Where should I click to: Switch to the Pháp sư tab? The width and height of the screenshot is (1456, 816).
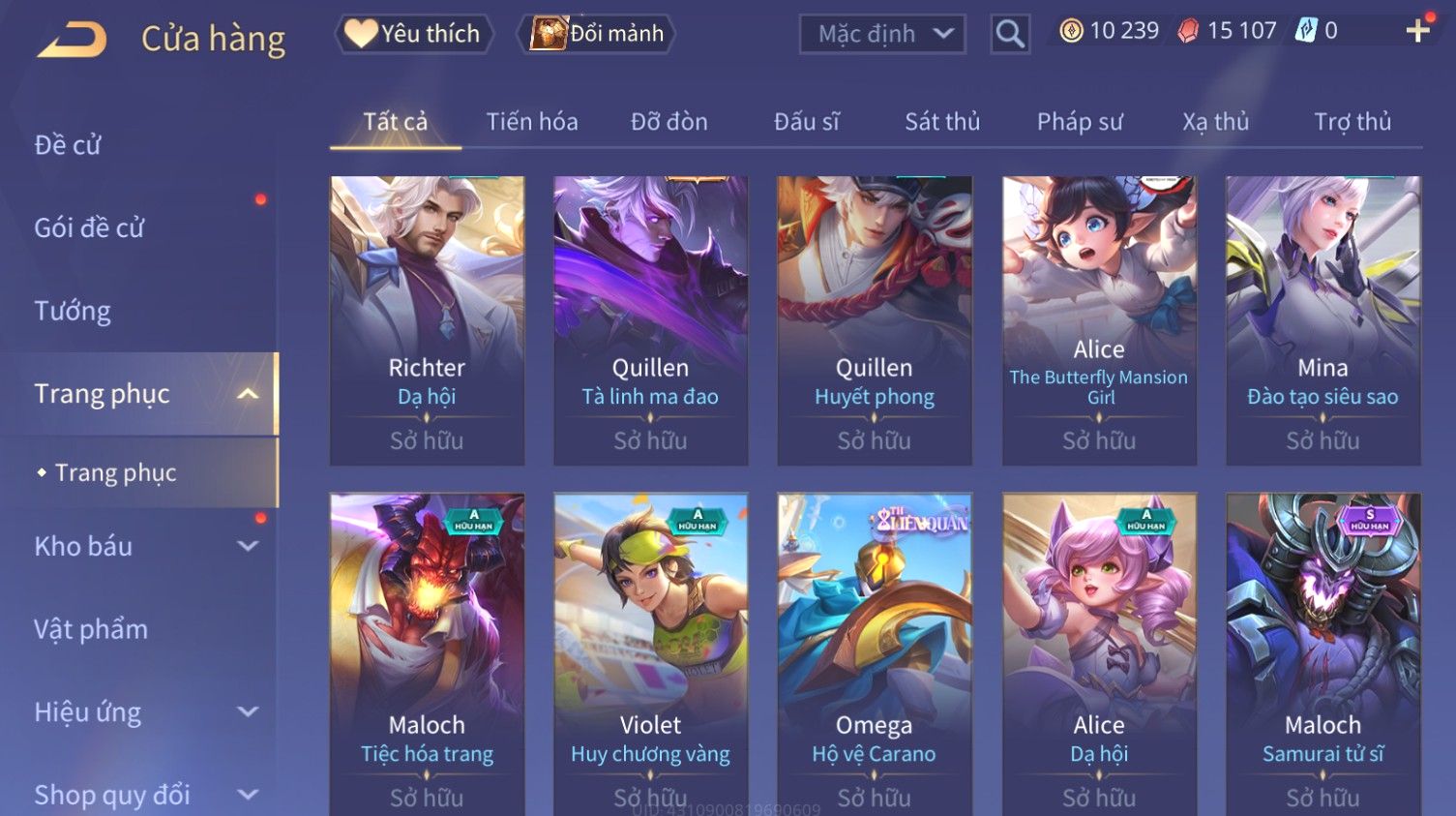pos(1080,122)
